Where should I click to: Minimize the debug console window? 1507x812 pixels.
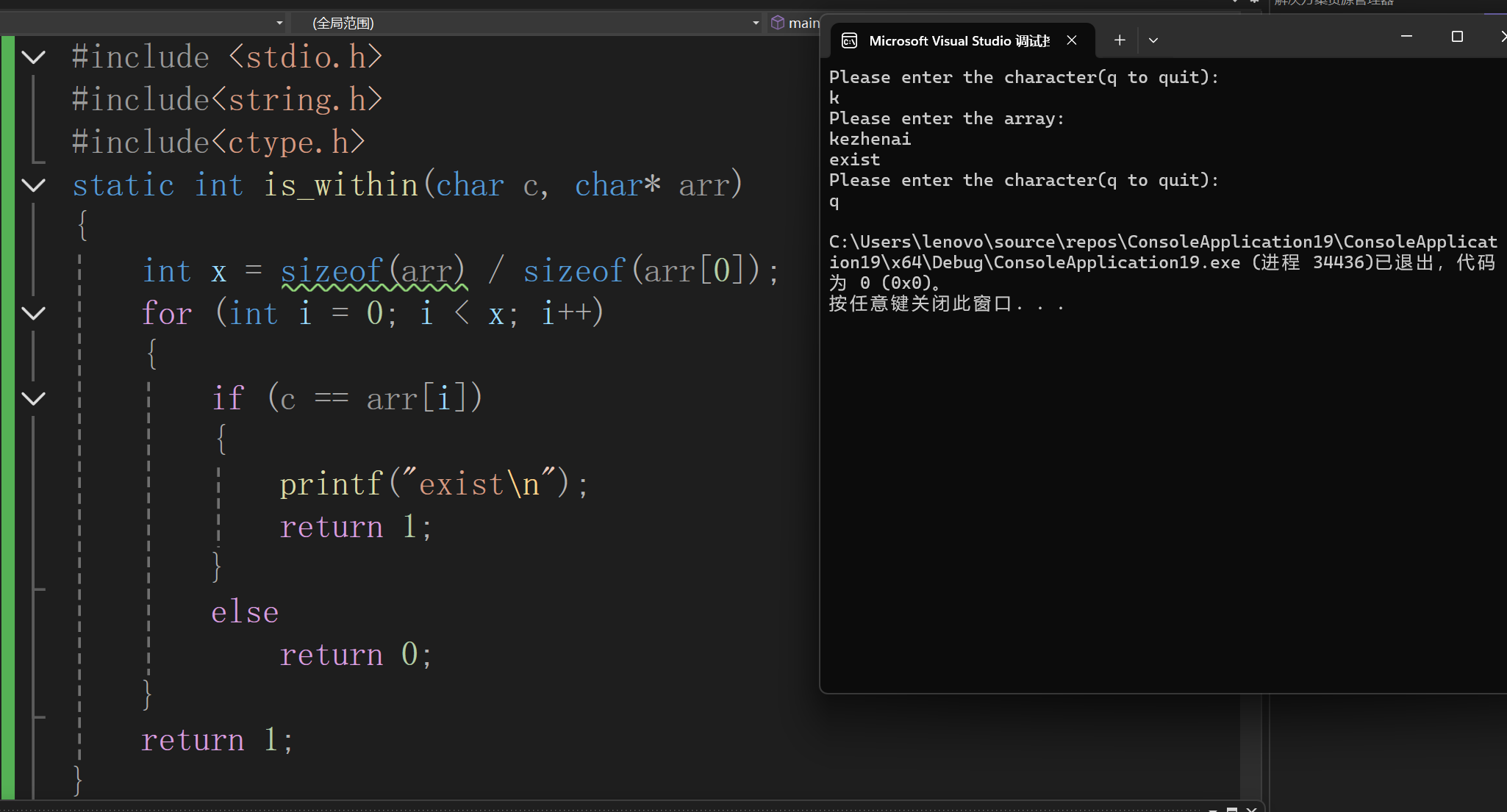pos(1406,37)
